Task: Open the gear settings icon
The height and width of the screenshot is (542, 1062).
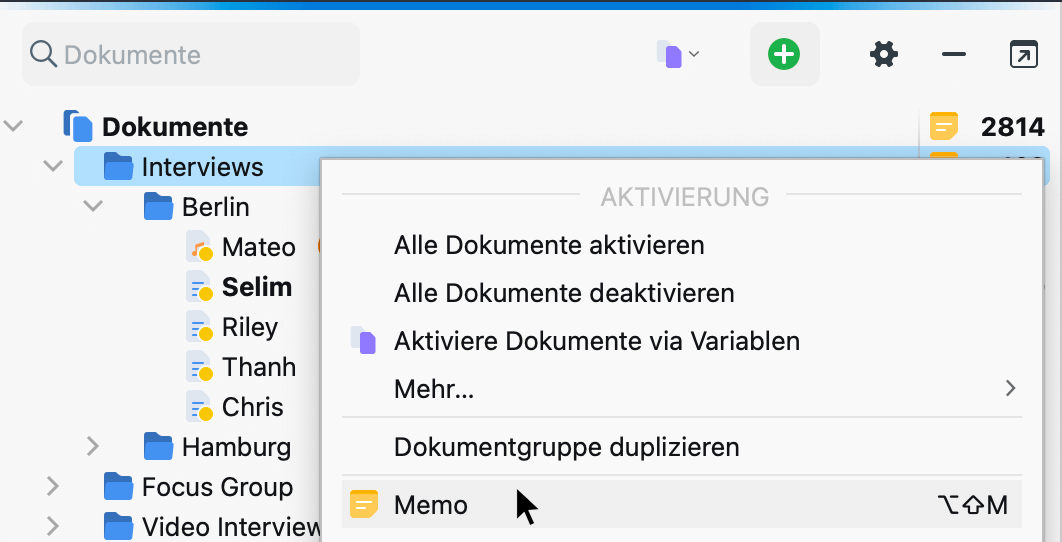Action: click(884, 54)
